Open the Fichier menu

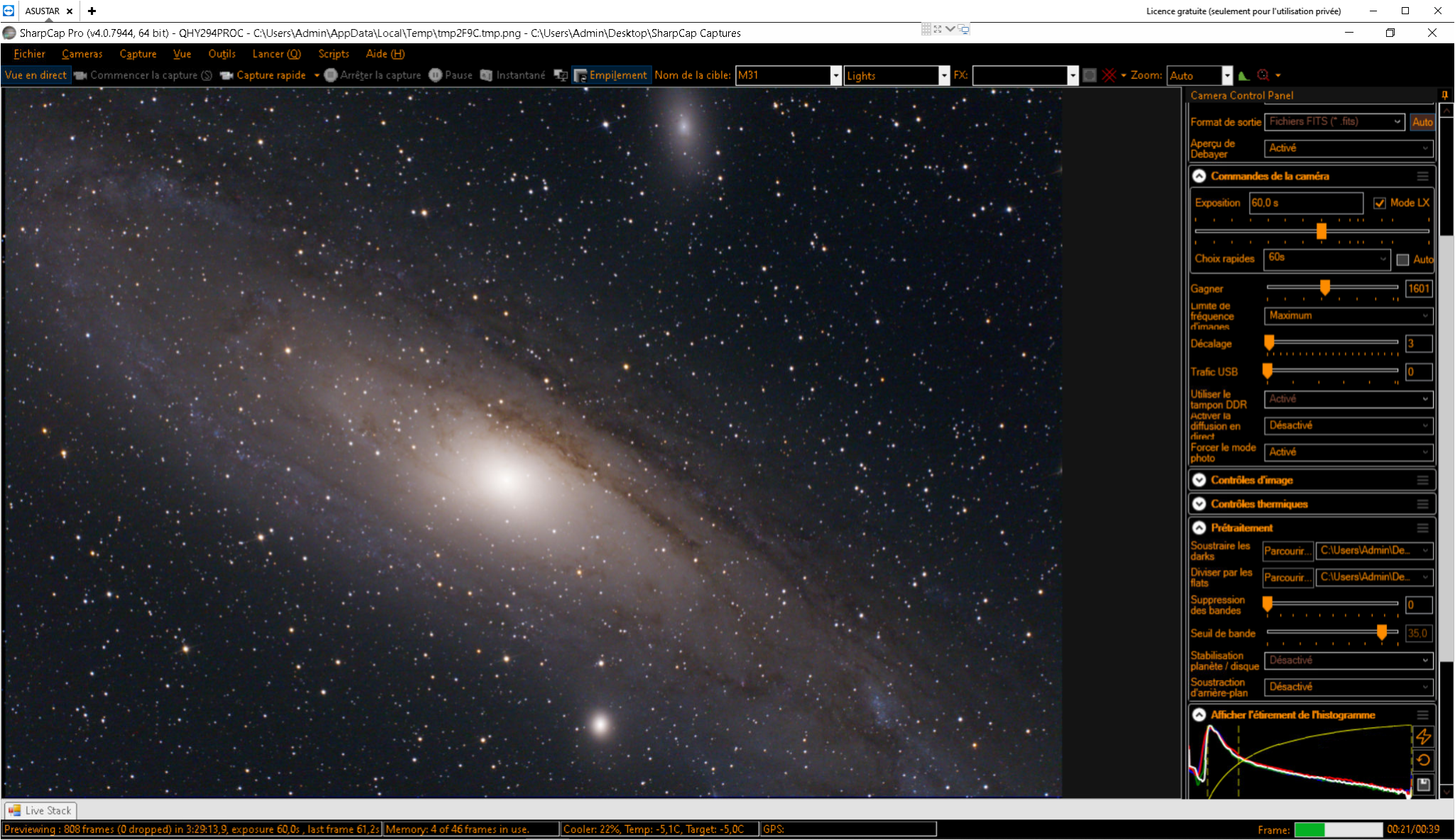tap(29, 54)
